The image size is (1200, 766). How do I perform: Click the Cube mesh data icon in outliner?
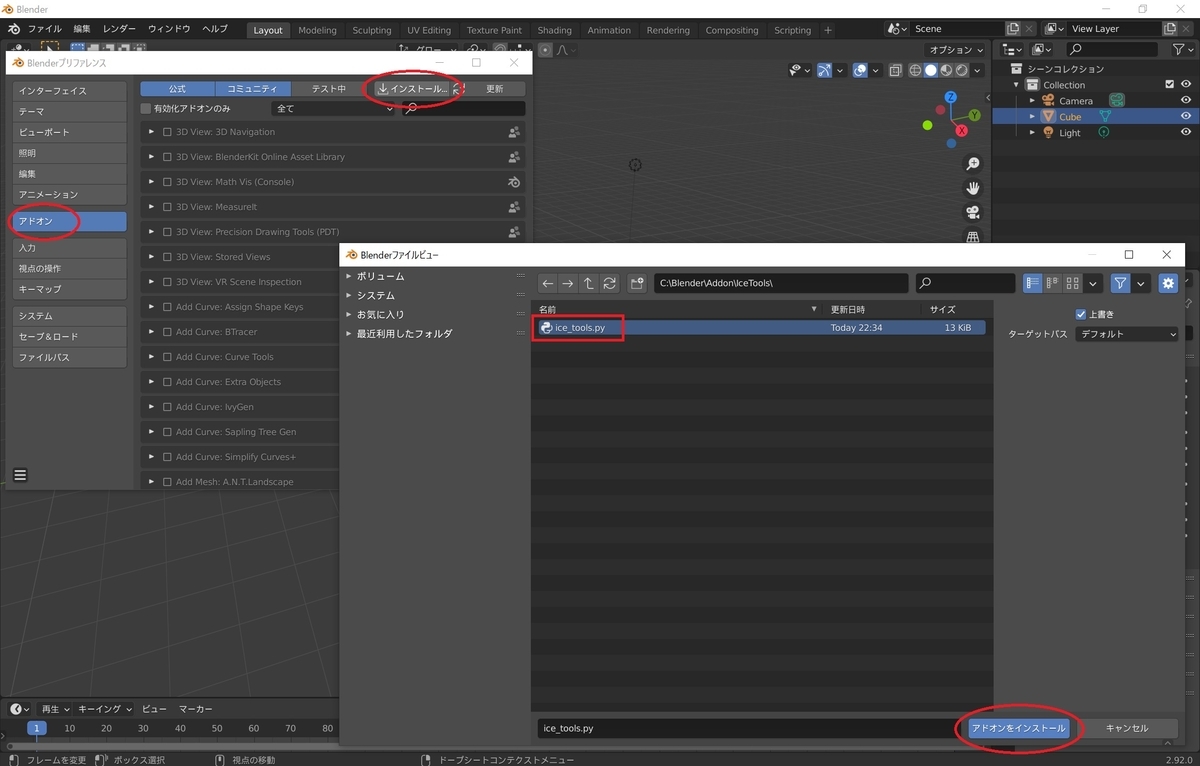(x=1105, y=116)
